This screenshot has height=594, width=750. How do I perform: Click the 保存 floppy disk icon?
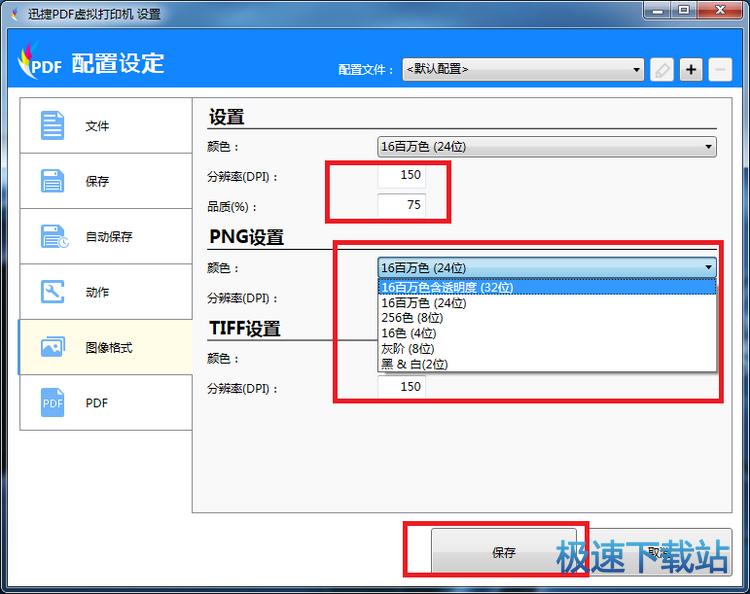[x=52, y=181]
